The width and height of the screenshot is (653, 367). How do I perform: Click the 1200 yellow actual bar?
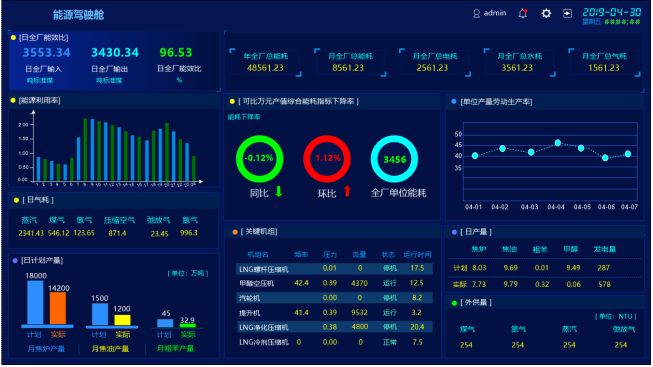pos(122,320)
